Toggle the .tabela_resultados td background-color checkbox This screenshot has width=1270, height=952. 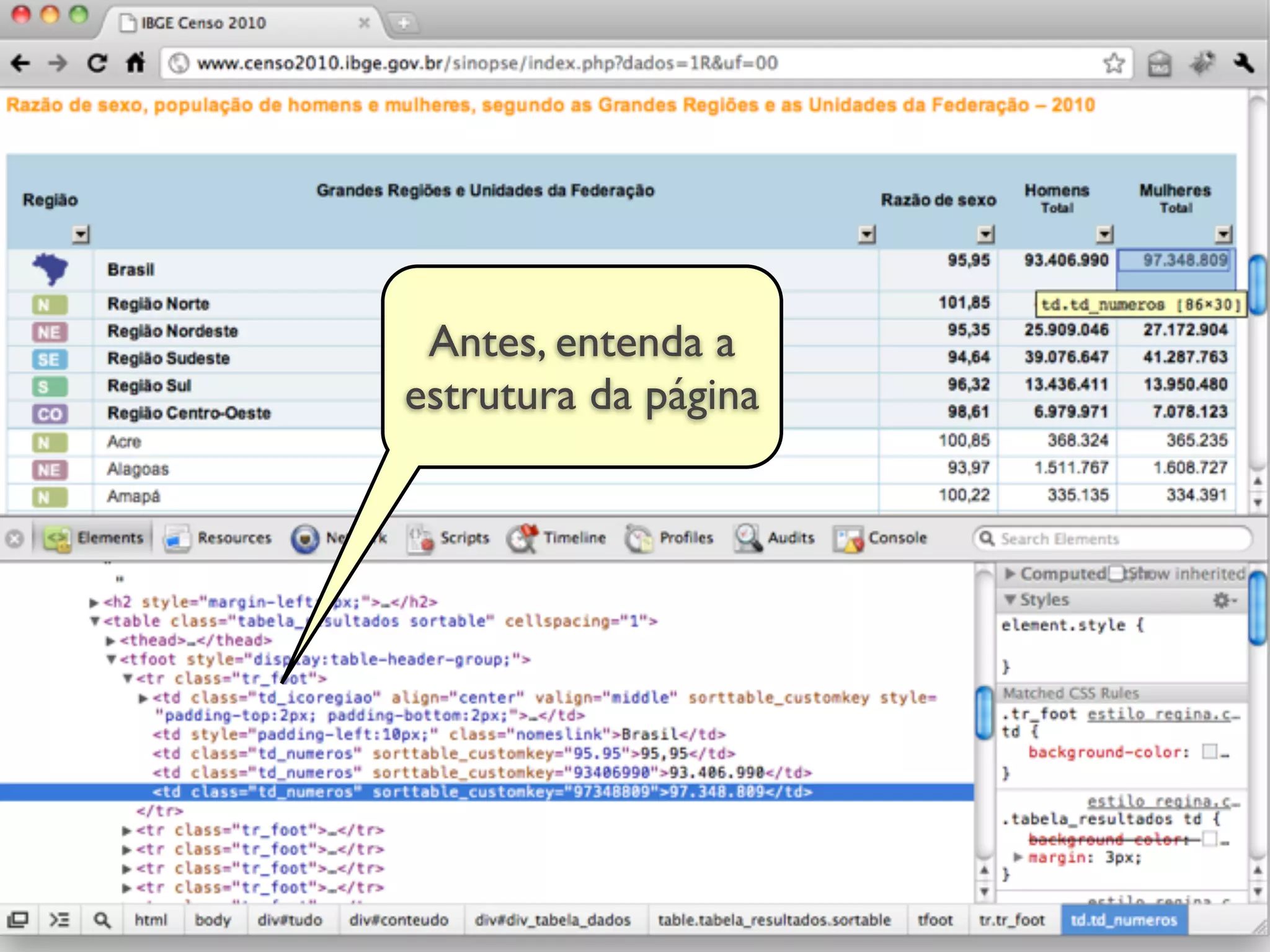point(1209,839)
